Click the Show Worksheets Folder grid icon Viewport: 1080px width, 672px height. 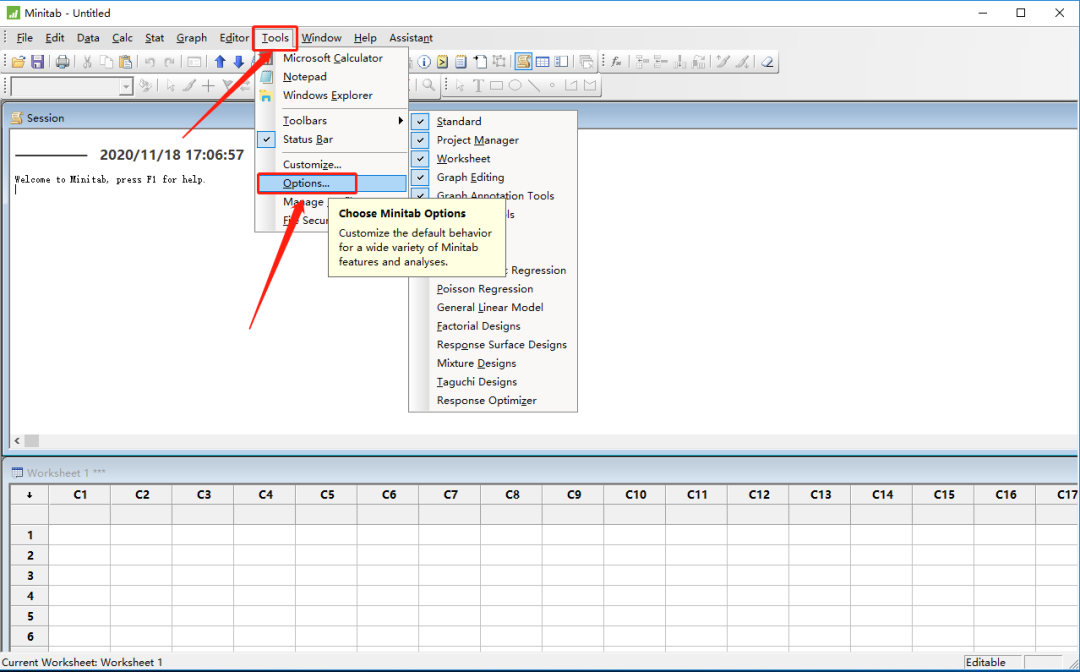(543, 62)
